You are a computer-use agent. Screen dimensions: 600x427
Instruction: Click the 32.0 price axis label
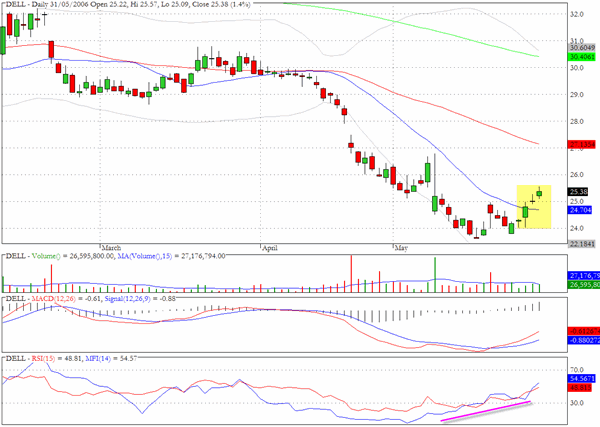click(577, 15)
